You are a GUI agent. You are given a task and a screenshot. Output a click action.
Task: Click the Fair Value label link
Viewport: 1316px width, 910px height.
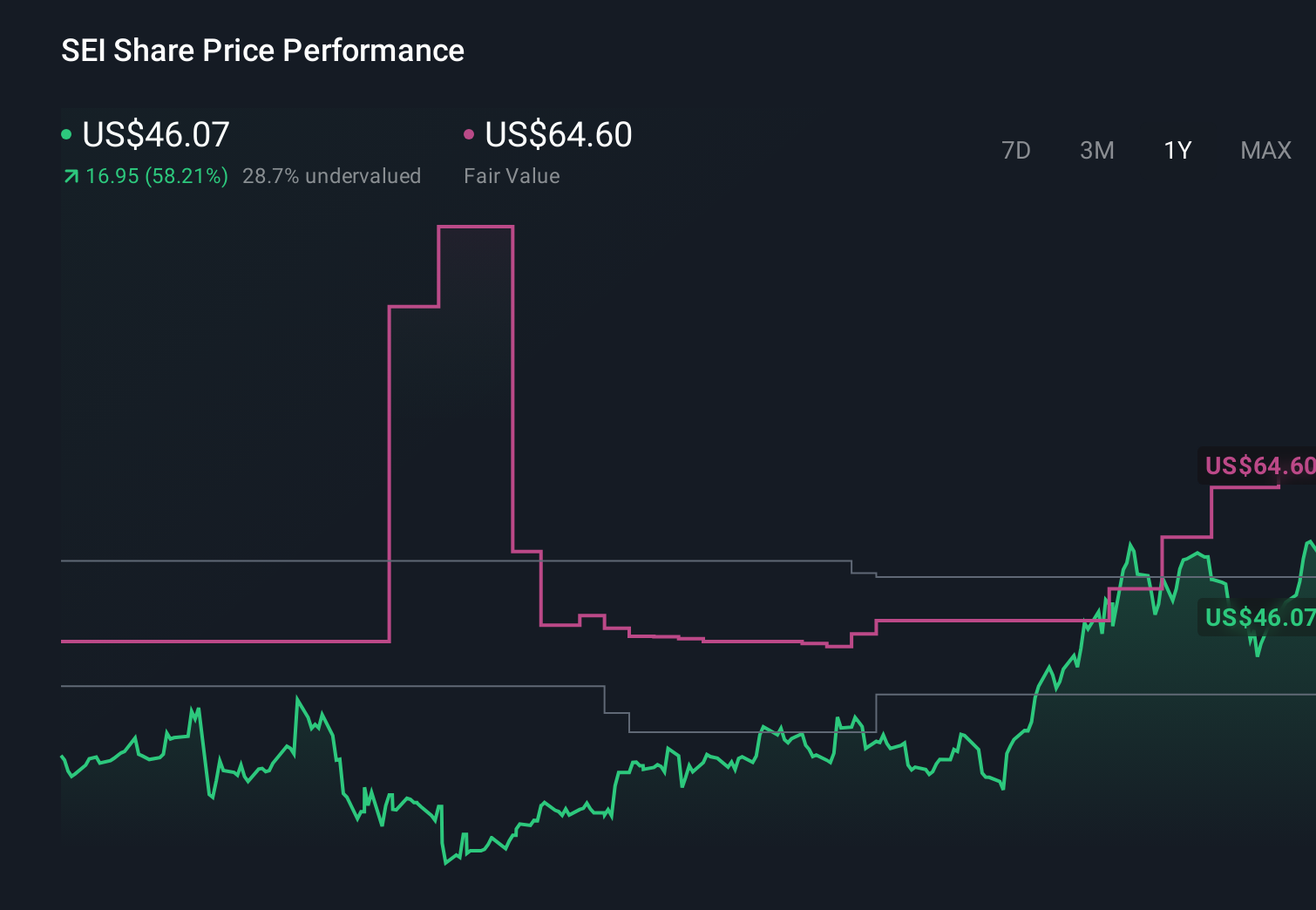512,176
